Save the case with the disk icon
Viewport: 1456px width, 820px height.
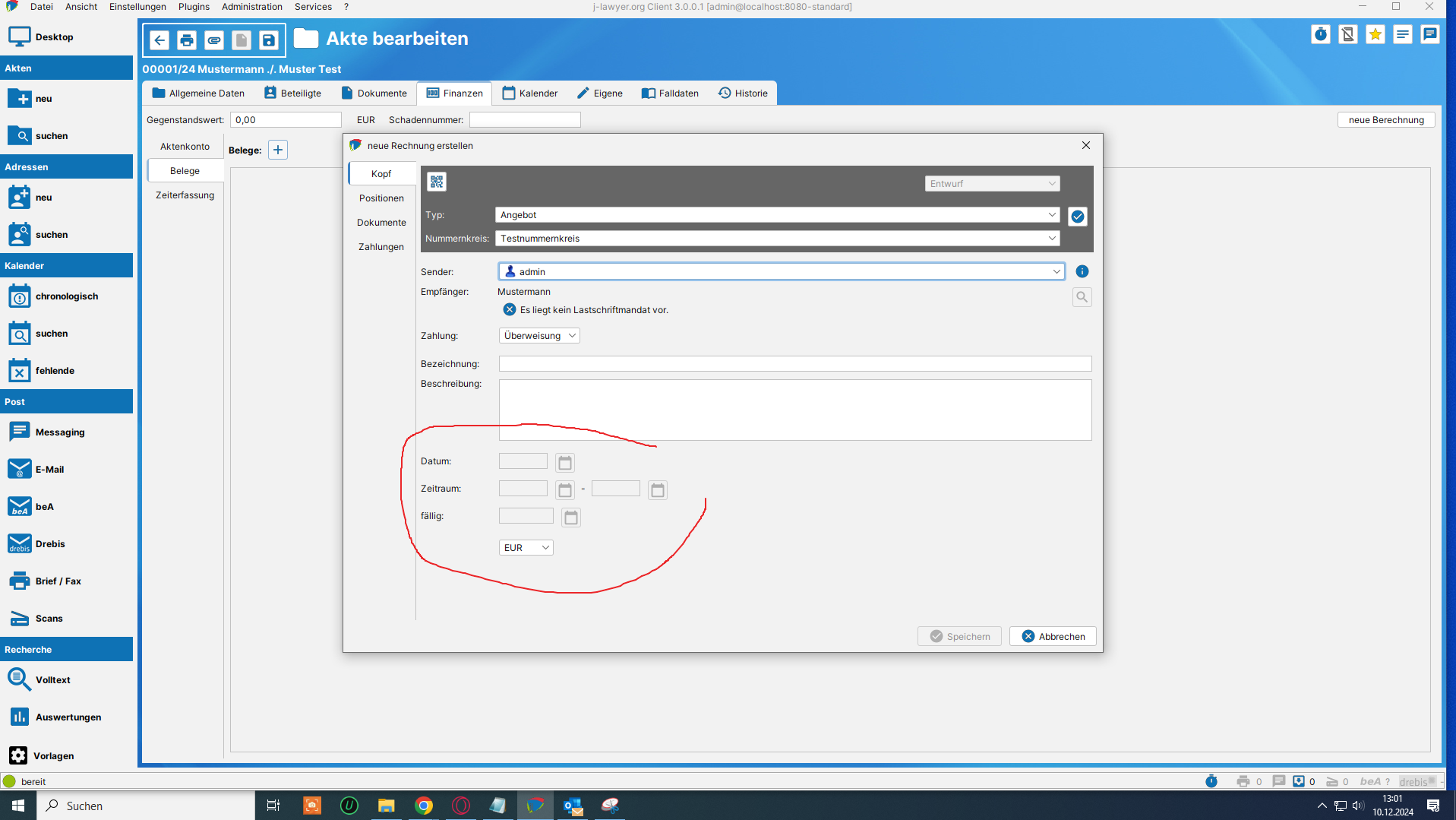point(269,40)
